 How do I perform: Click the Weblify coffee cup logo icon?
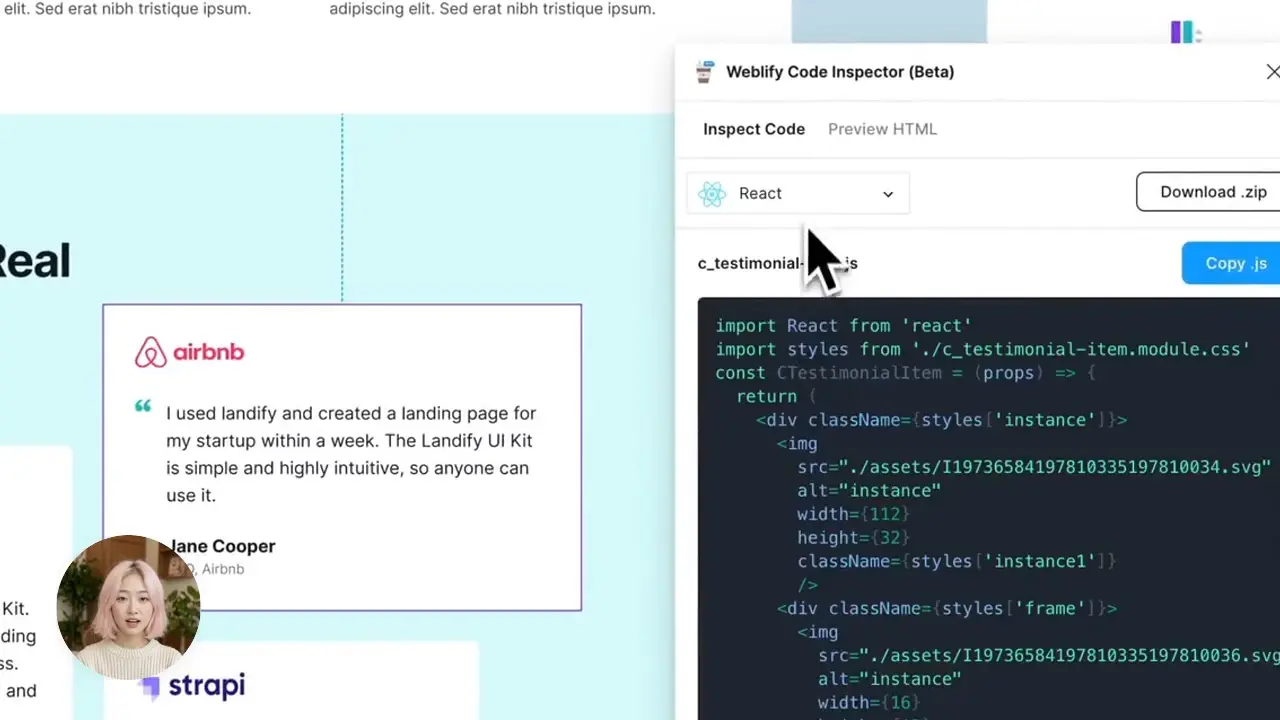[x=705, y=71]
